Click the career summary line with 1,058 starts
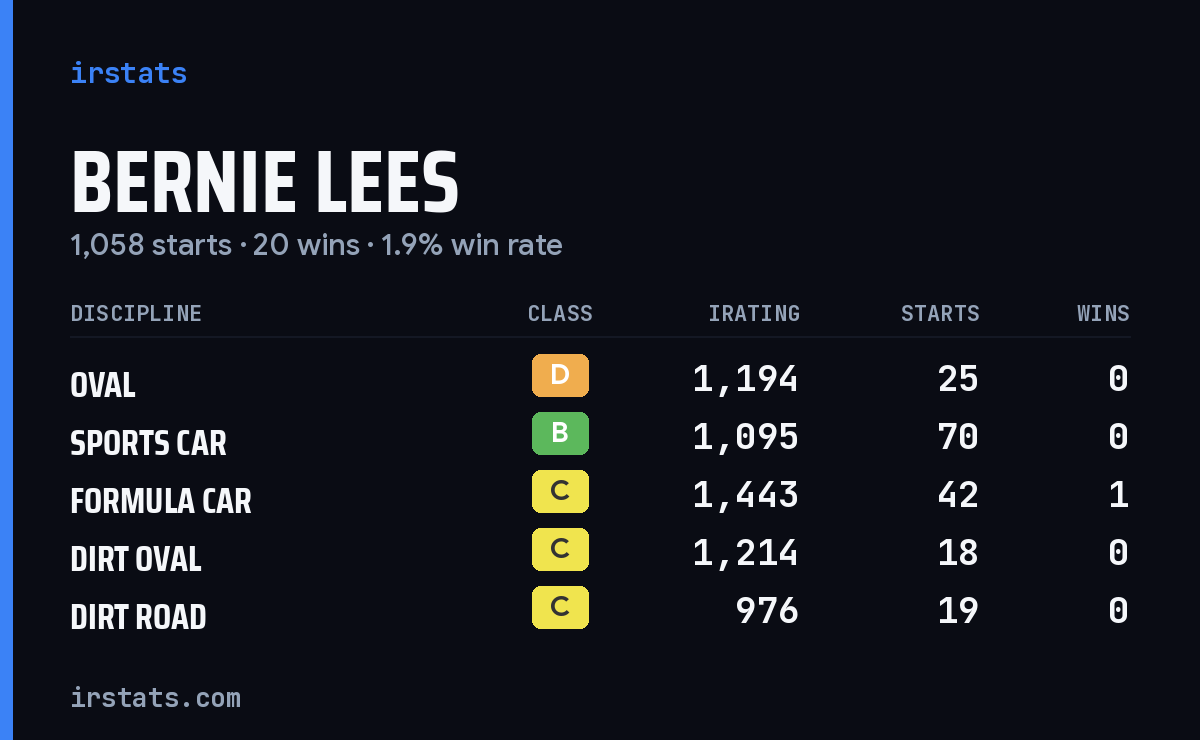 coord(316,245)
